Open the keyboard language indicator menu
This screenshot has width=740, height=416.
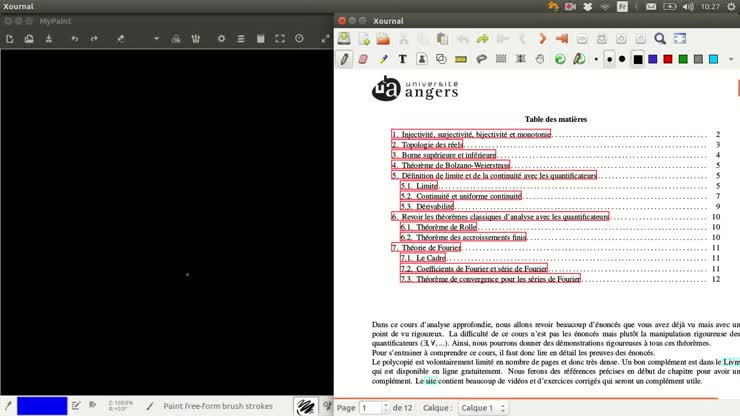[621, 7]
